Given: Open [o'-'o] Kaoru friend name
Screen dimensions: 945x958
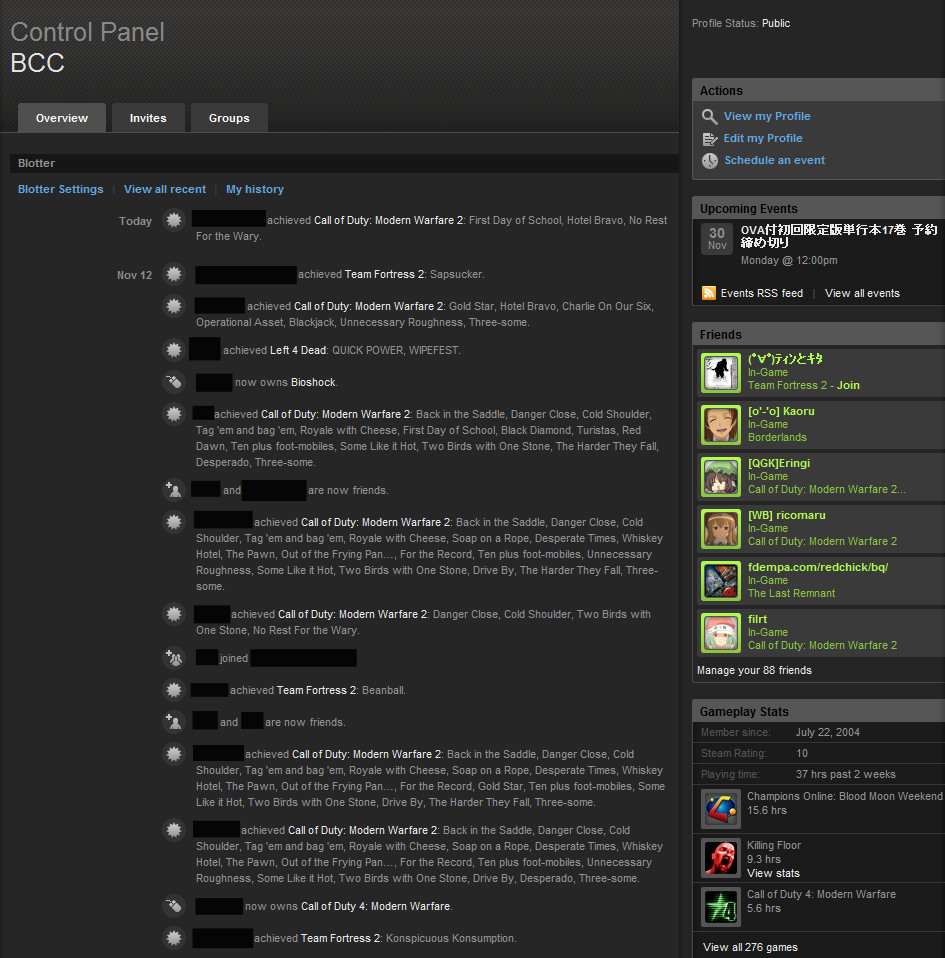Looking at the screenshot, I should coord(781,411).
